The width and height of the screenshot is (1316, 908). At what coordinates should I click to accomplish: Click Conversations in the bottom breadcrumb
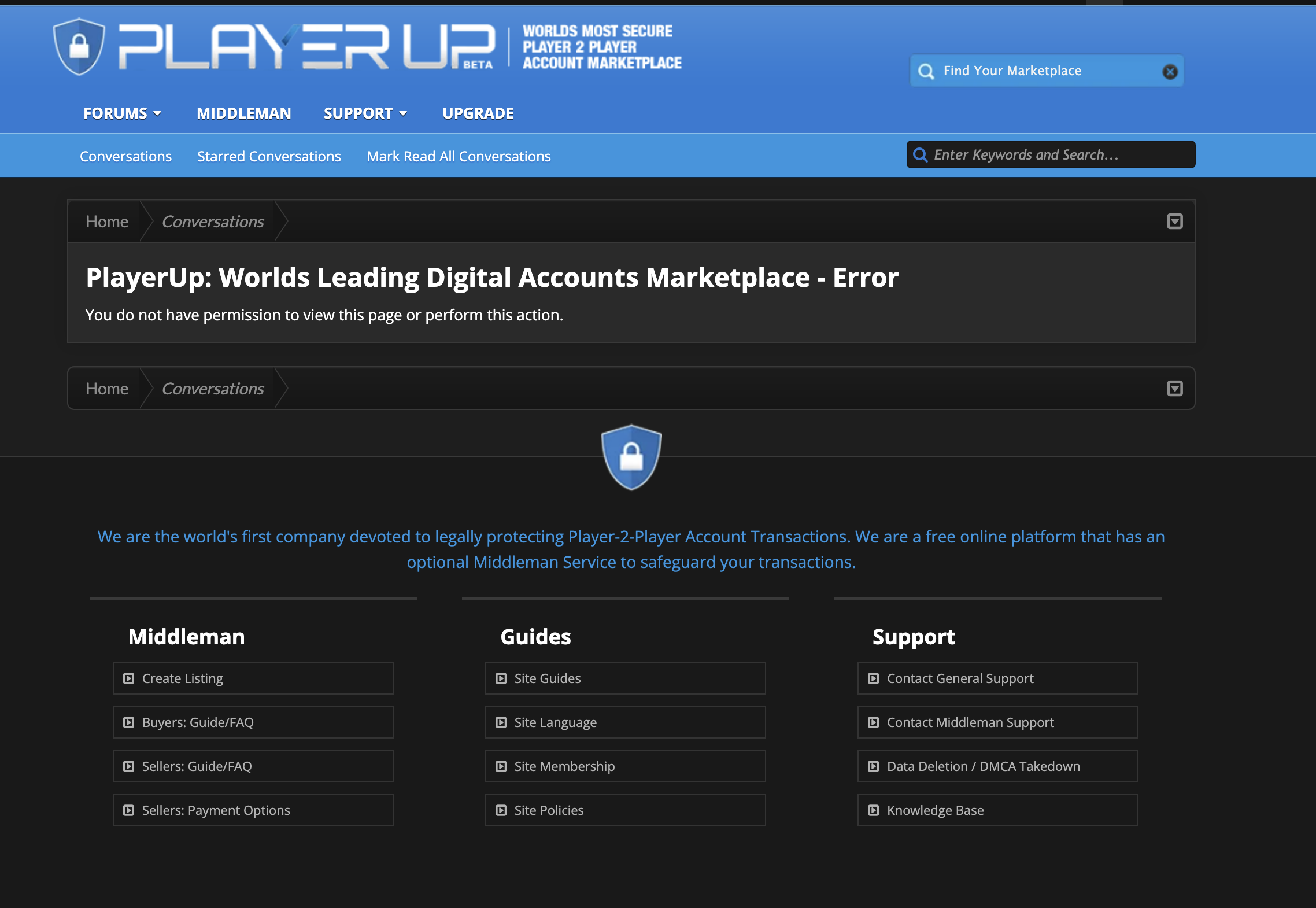(x=213, y=389)
